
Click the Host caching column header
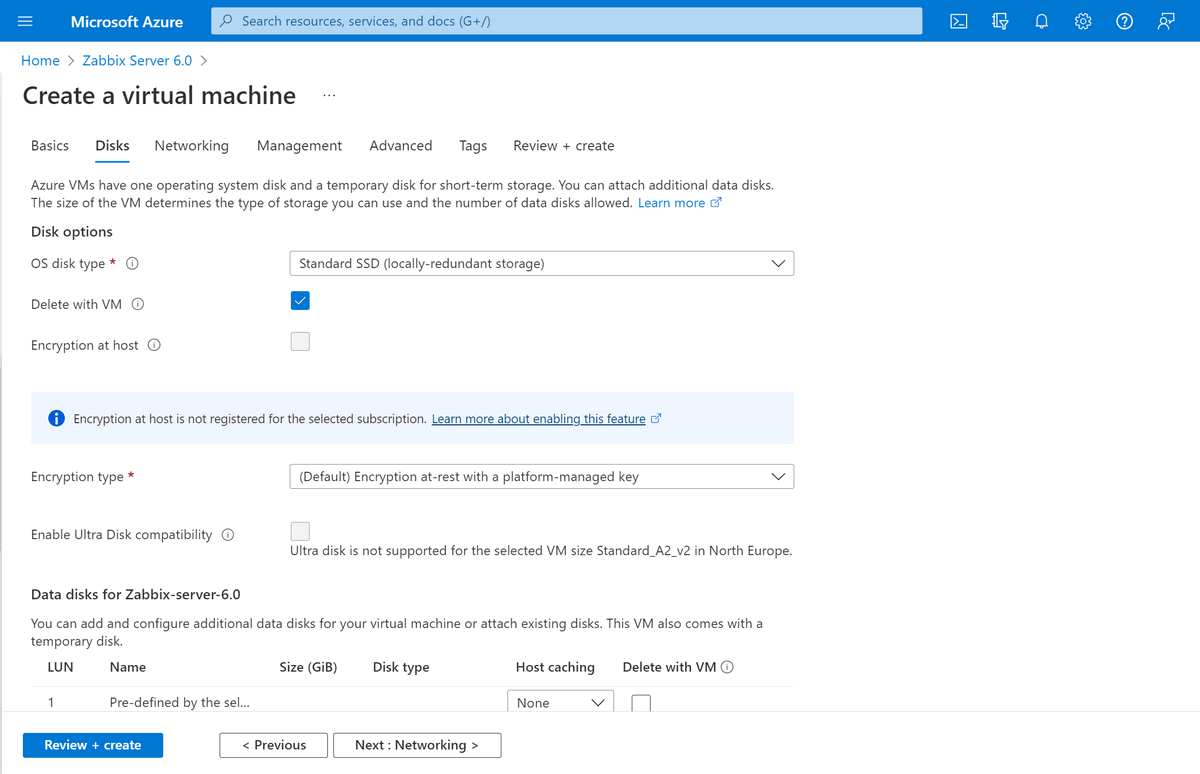[555, 667]
